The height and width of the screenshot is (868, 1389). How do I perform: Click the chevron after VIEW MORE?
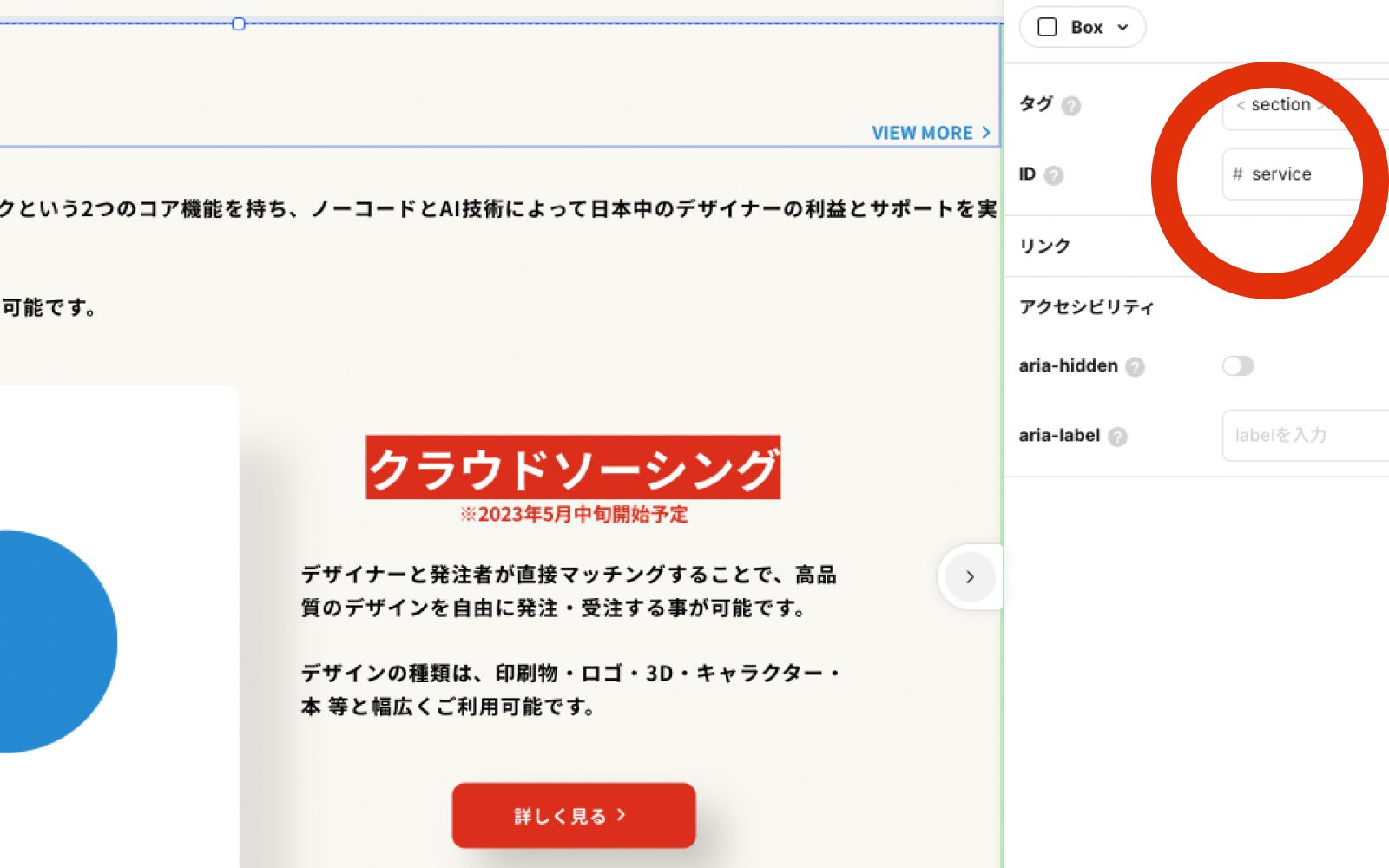[x=986, y=133]
